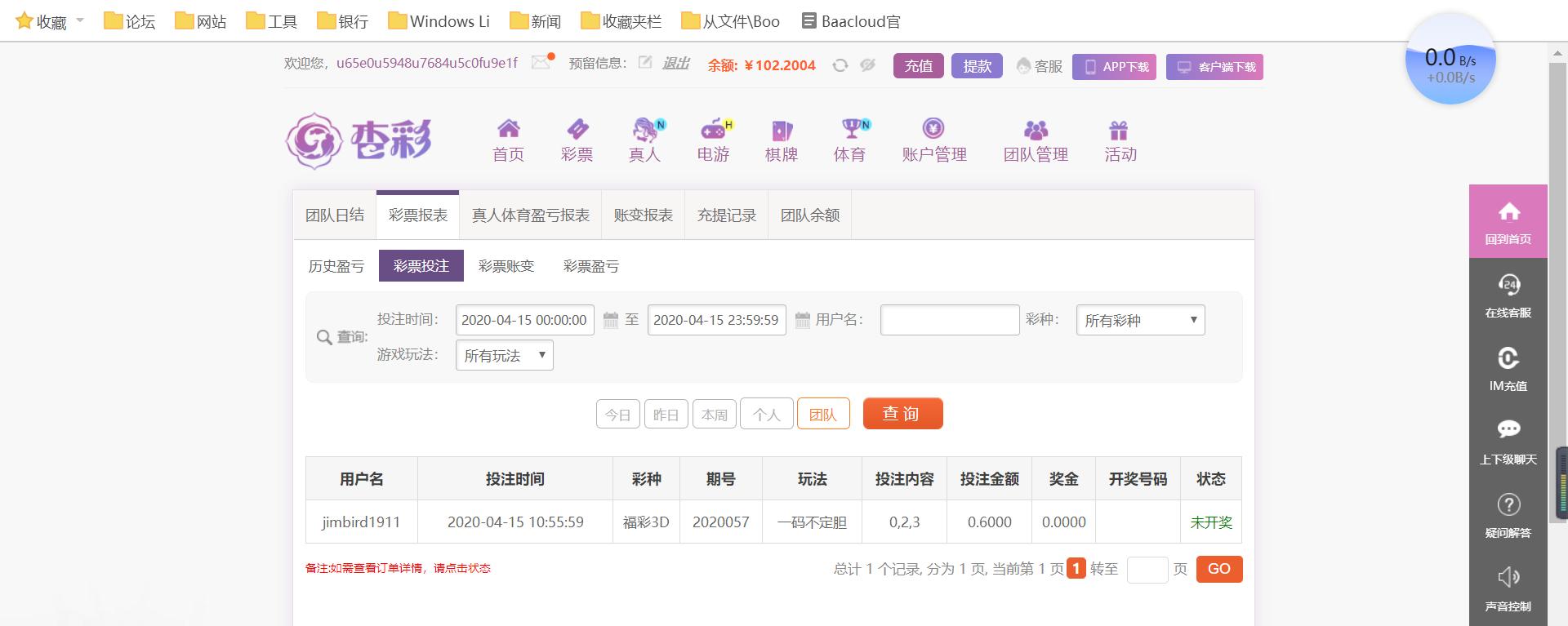The image size is (1568, 626).
Task: Open the 收藏 favorites star
Action: coord(24,20)
